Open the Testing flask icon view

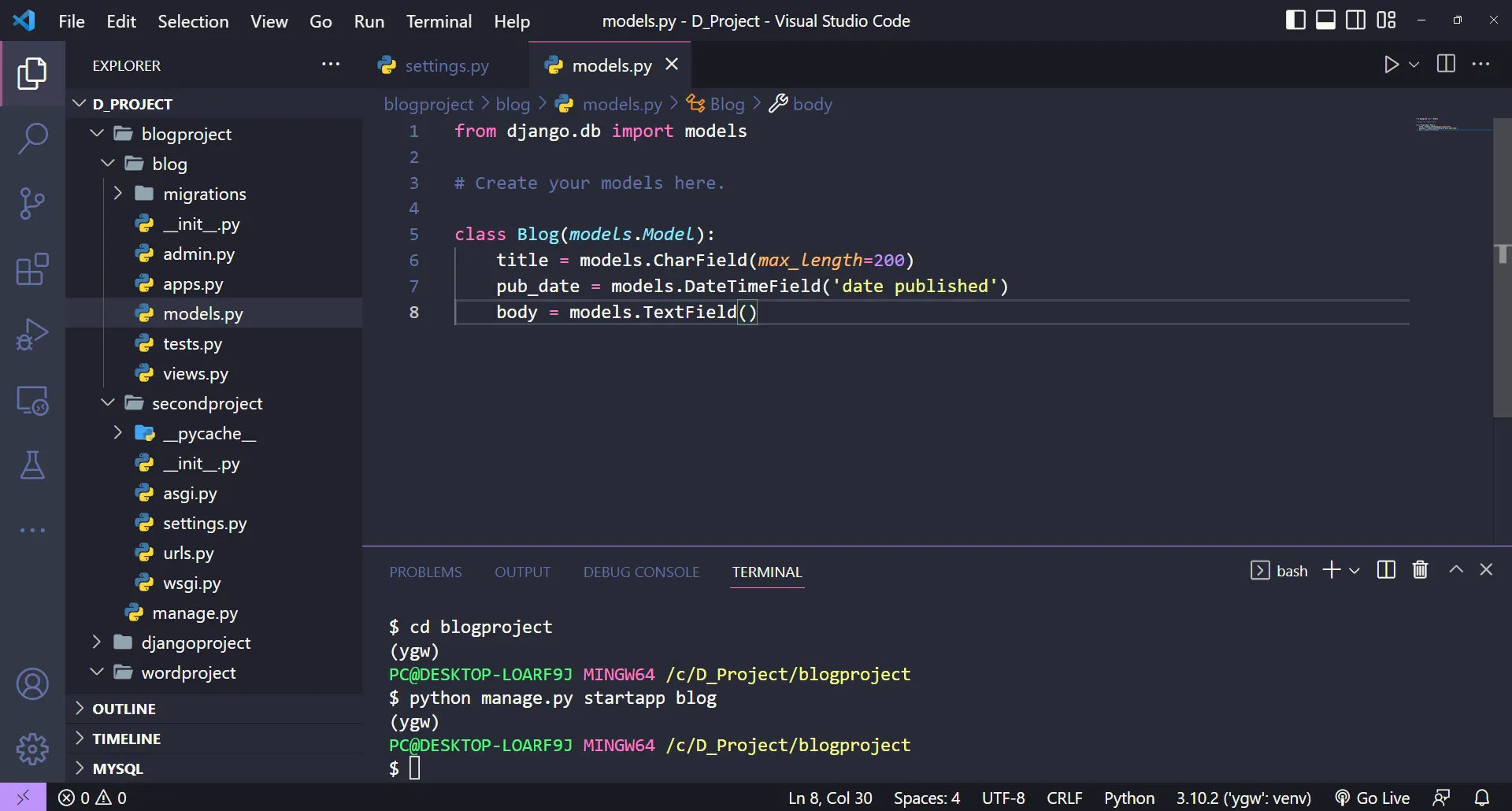pos(32,465)
